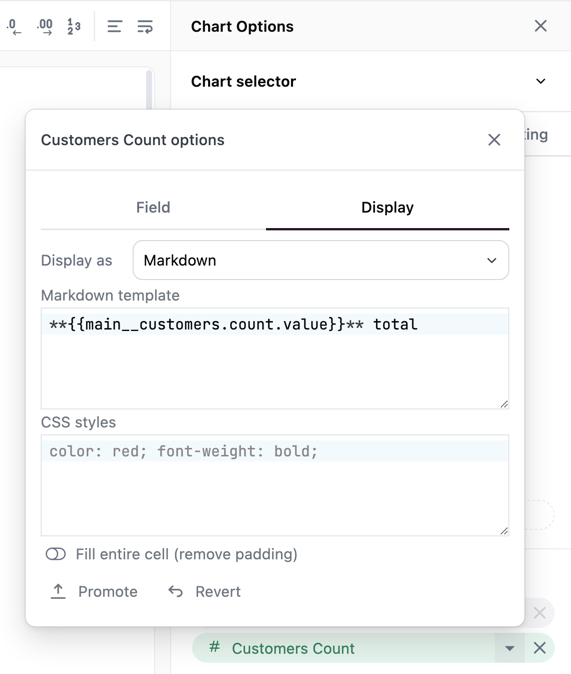Click the Promote button
The width and height of the screenshot is (571, 674).
tap(94, 591)
